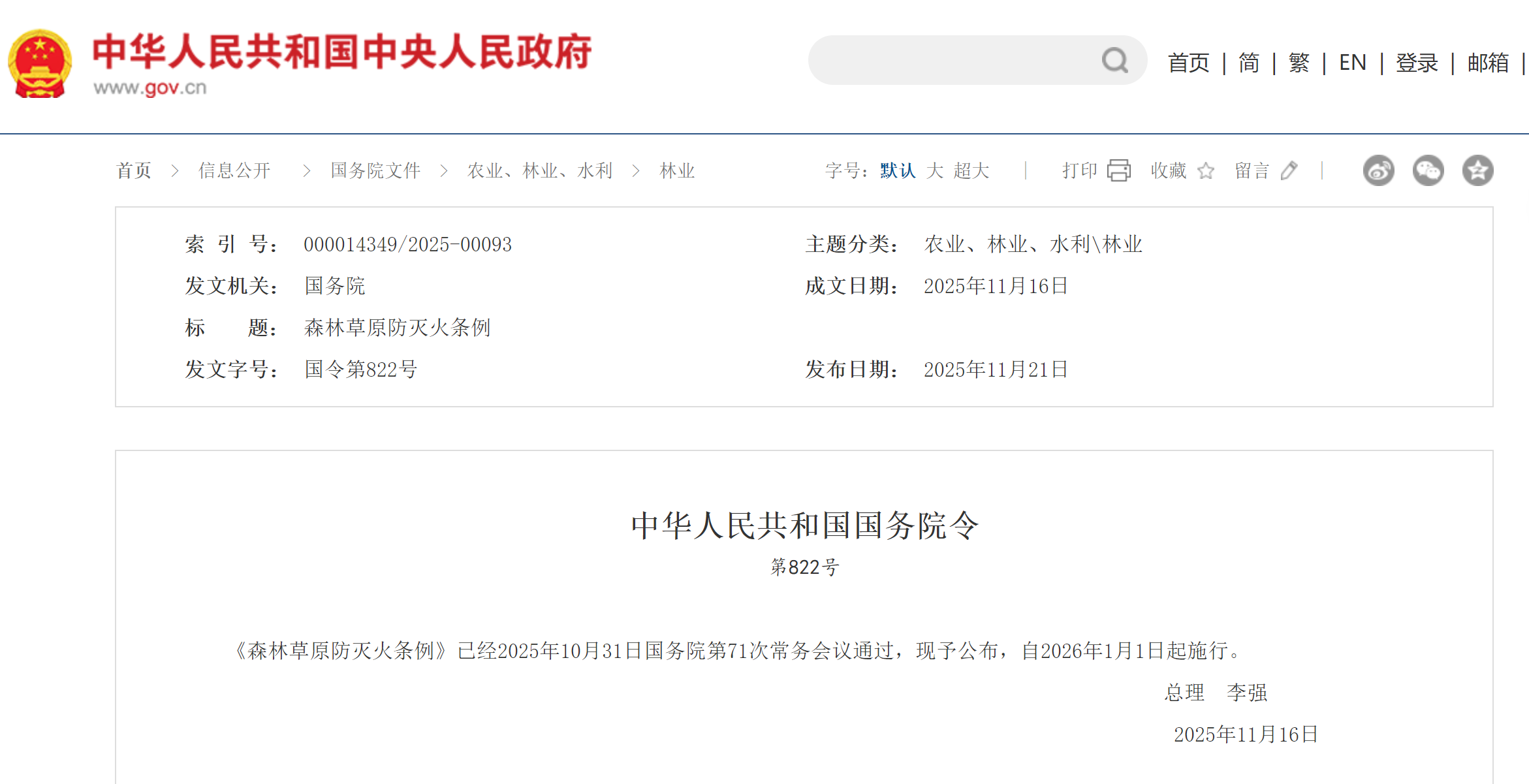Go to 国务院文件 breadcrumb
The width and height of the screenshot is (1529, 784).
point(375,171)
